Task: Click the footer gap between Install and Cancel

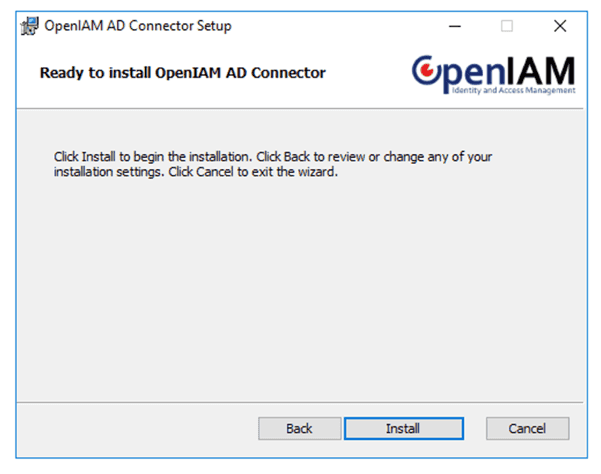Action: coord(475,428)
